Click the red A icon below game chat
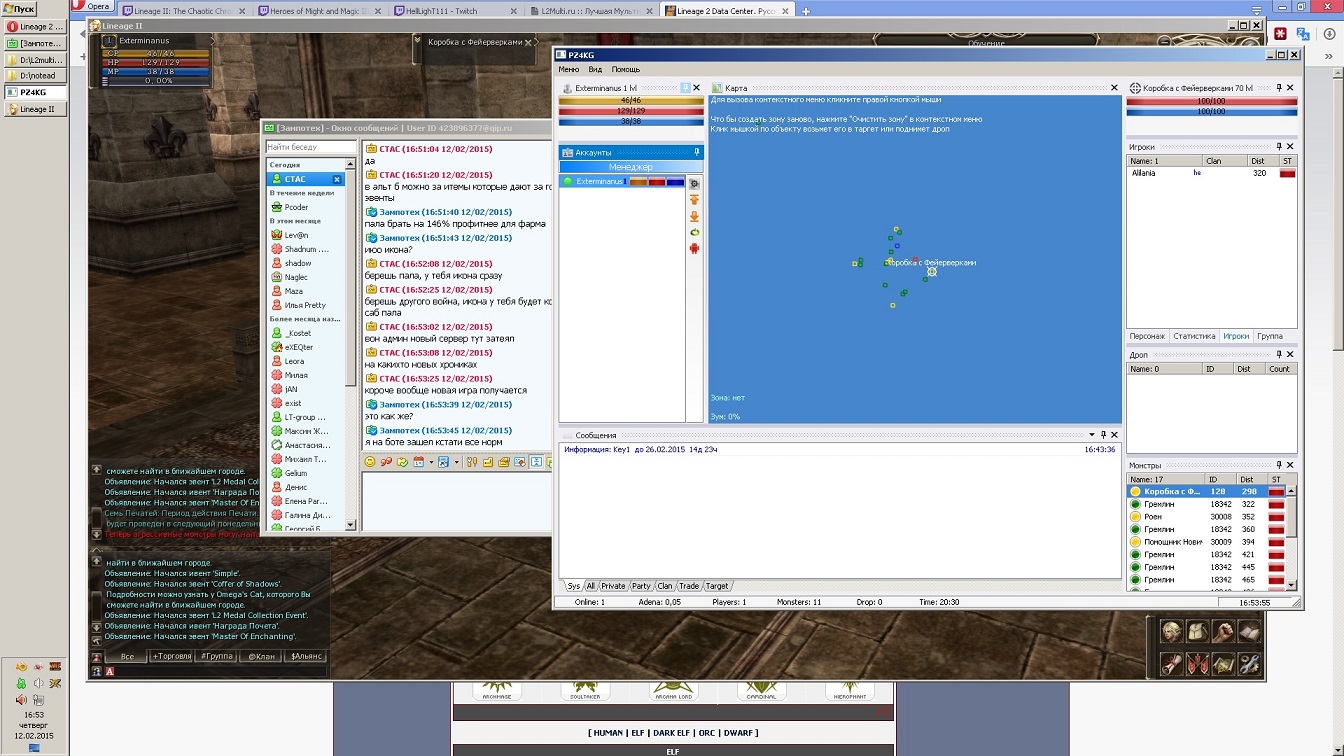Screen dimensions: 1344x756 [109, 671]
